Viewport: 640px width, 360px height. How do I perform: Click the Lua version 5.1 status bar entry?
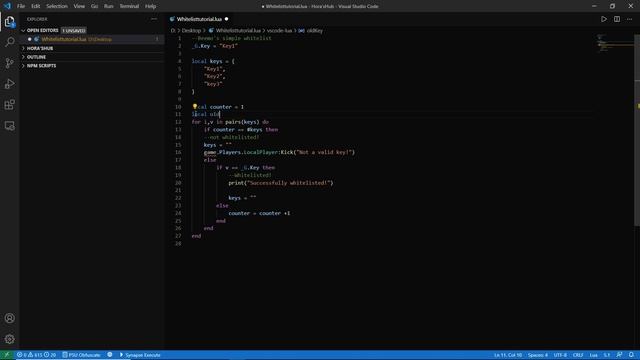point(607,355)
